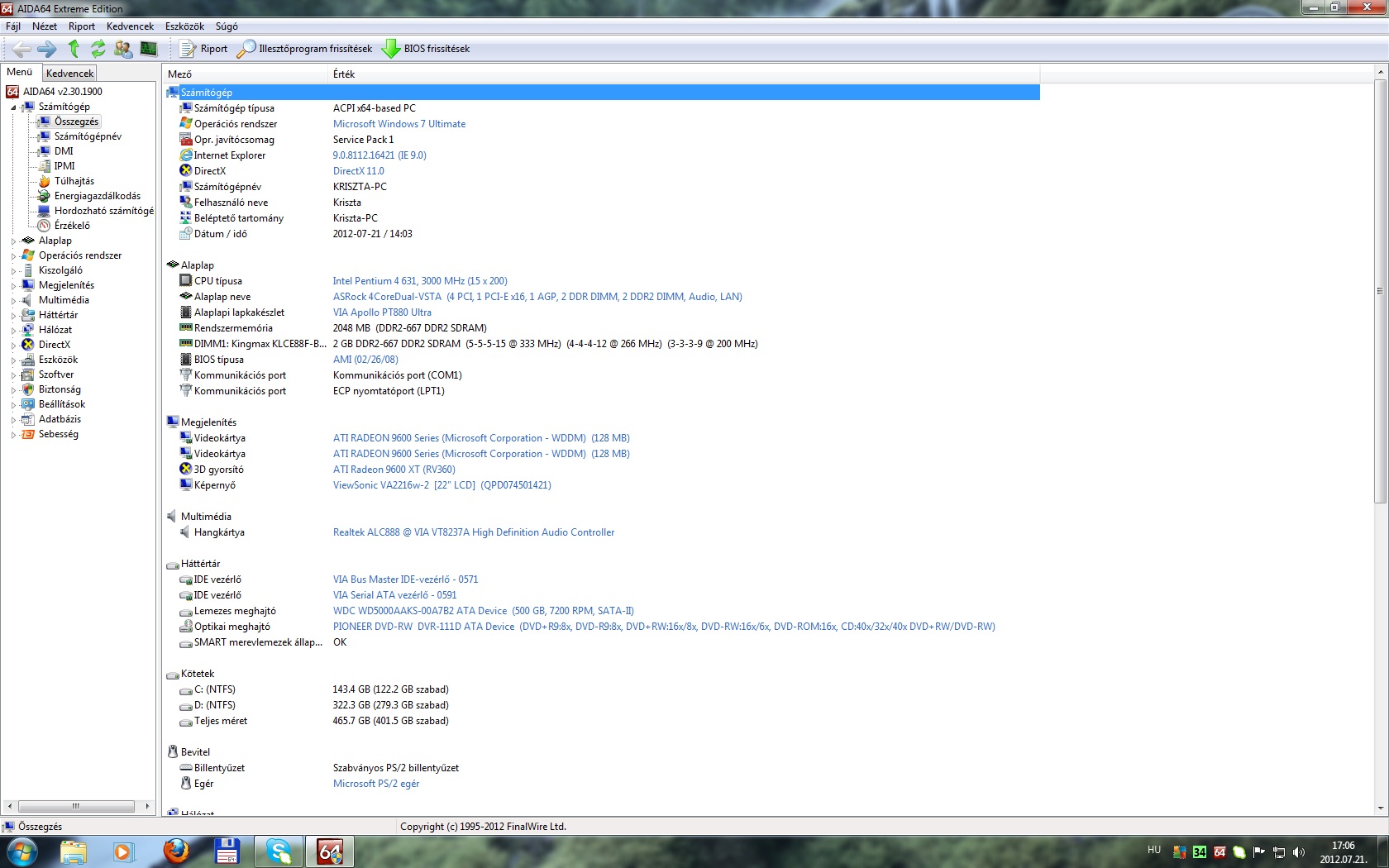Select the Számítógépnév tree icon

[45, 136]
